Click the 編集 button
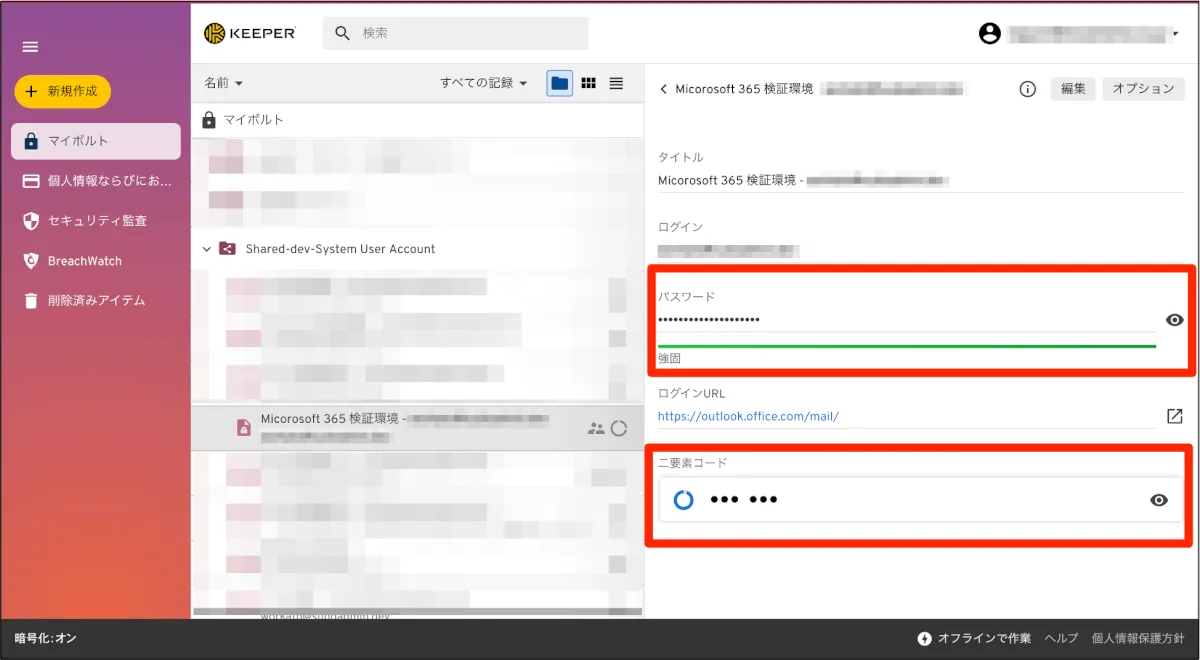The width and height of the screenshot is (1200, 660). [1073, 89]
